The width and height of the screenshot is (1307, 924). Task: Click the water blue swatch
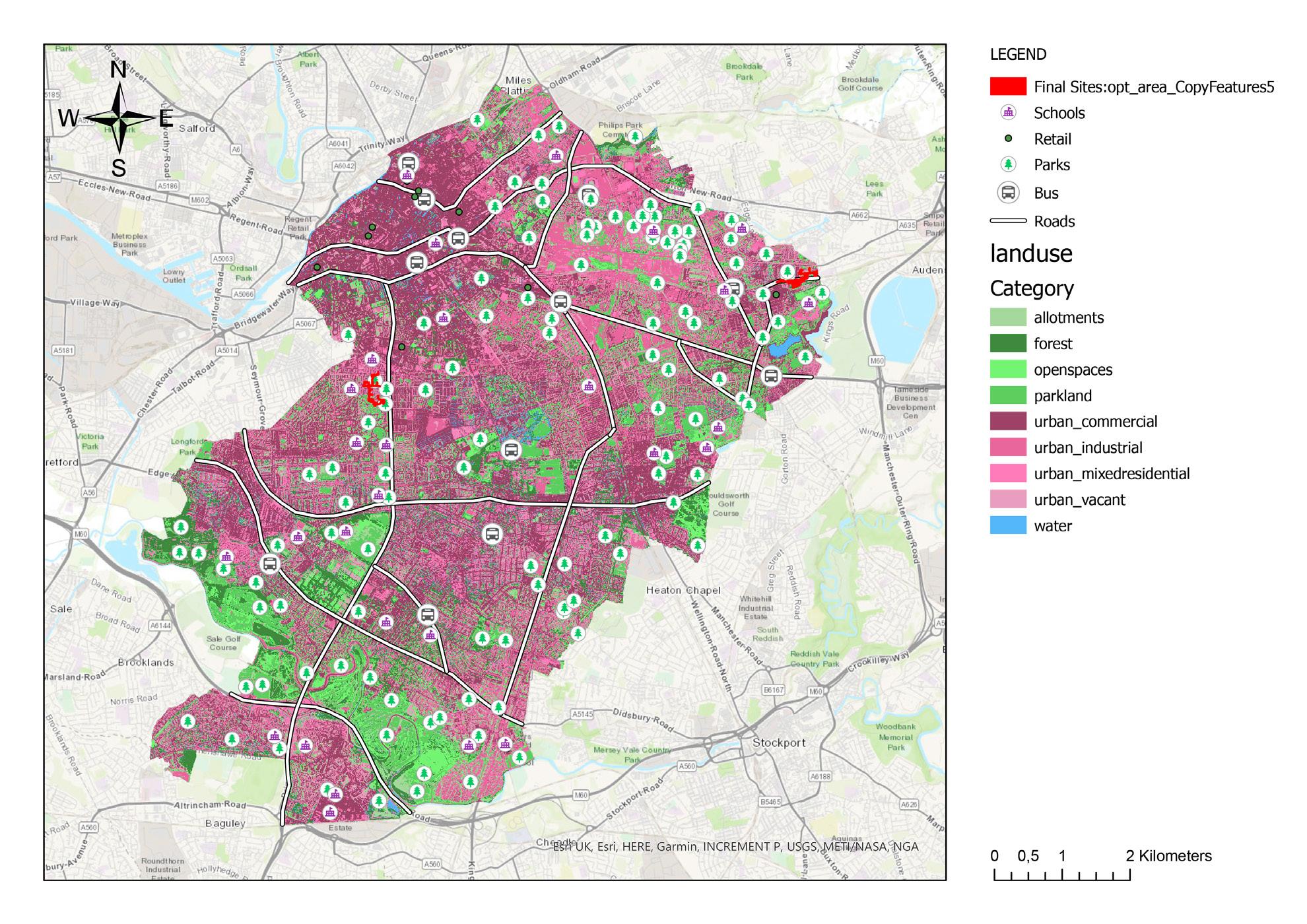tap(1008, 526)
